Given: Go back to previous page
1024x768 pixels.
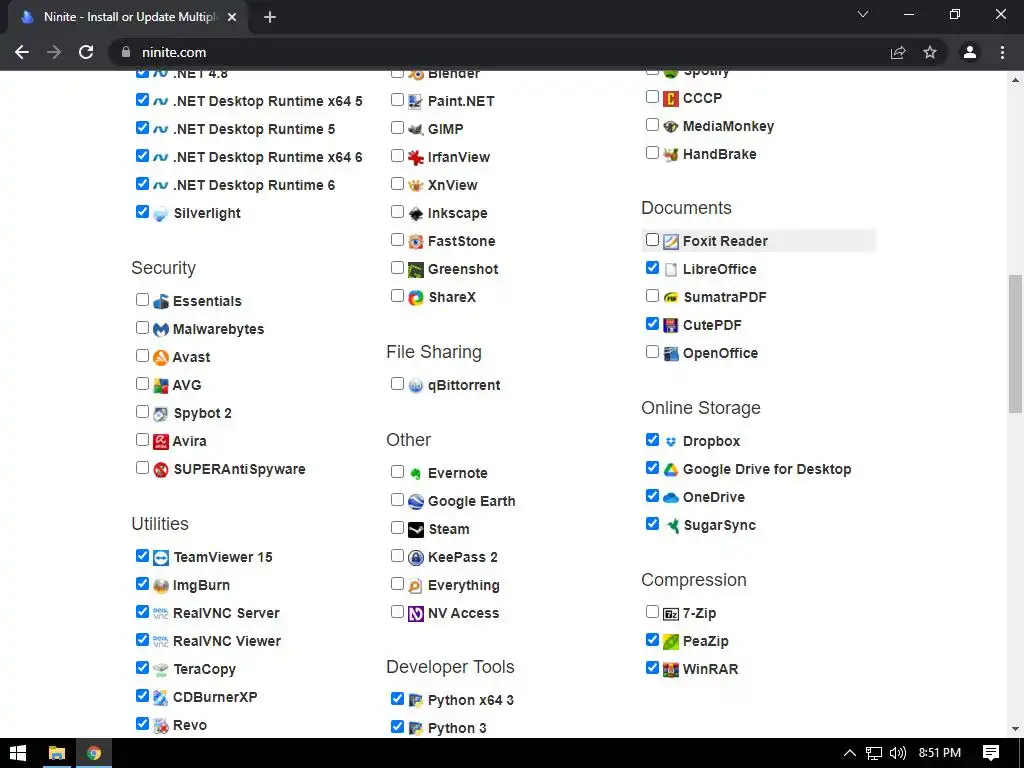Looking at the screenshot, I should coord(22,52).
